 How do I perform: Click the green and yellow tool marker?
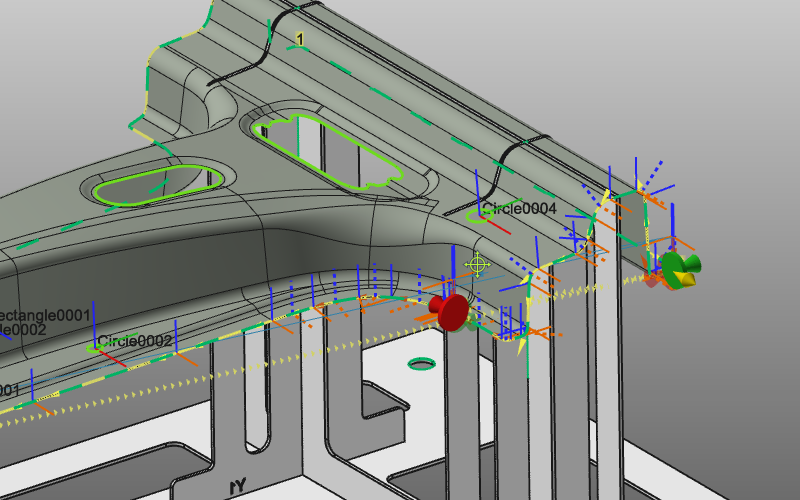(x=678, y=268)
